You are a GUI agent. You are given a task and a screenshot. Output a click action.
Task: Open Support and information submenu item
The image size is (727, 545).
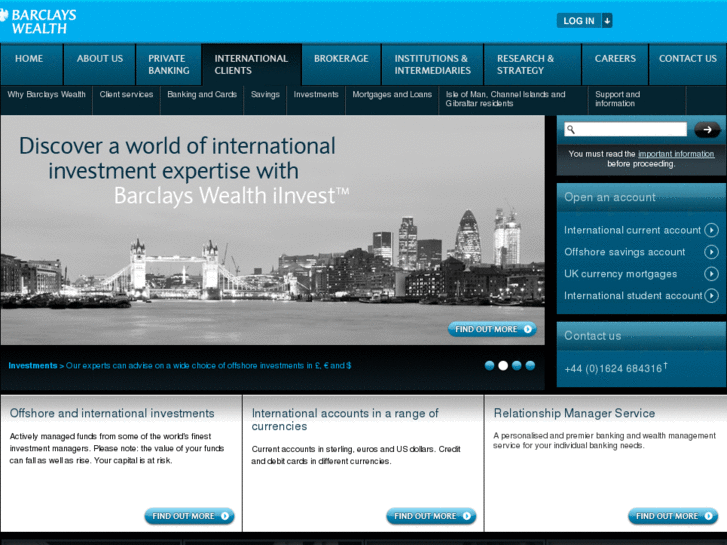(617, 99)
